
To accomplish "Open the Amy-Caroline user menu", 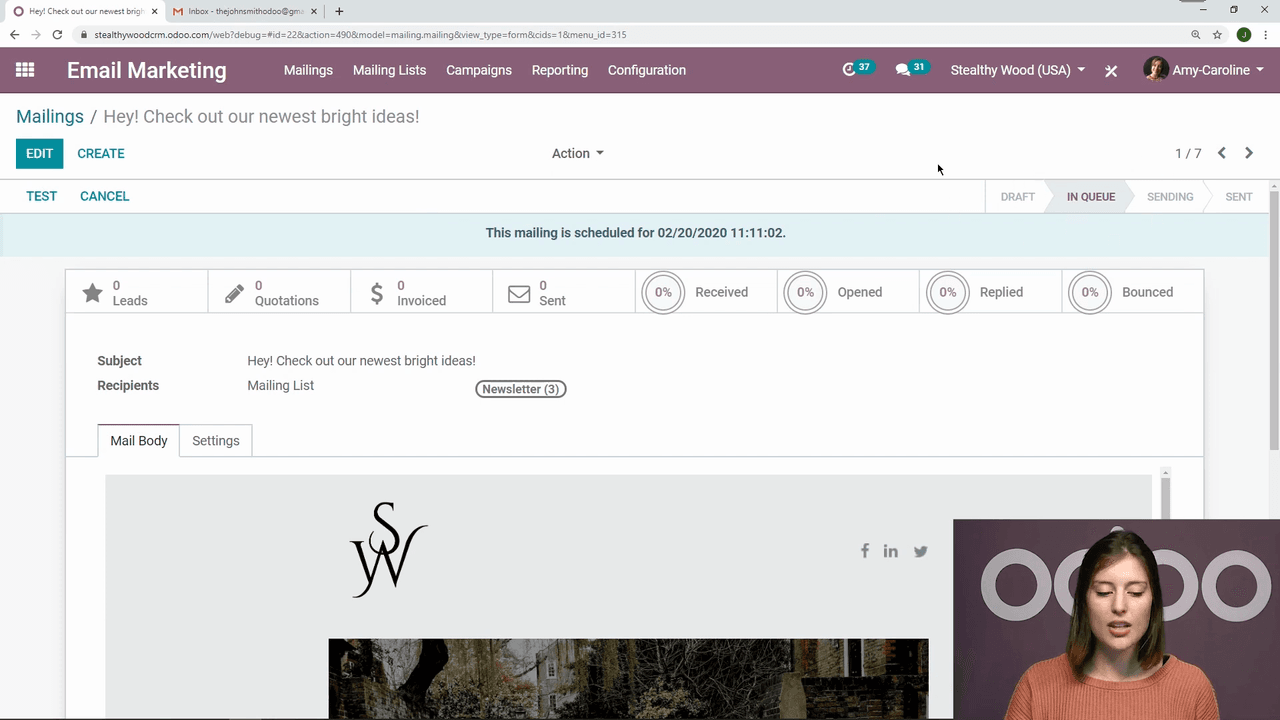I will [1204, 70].
